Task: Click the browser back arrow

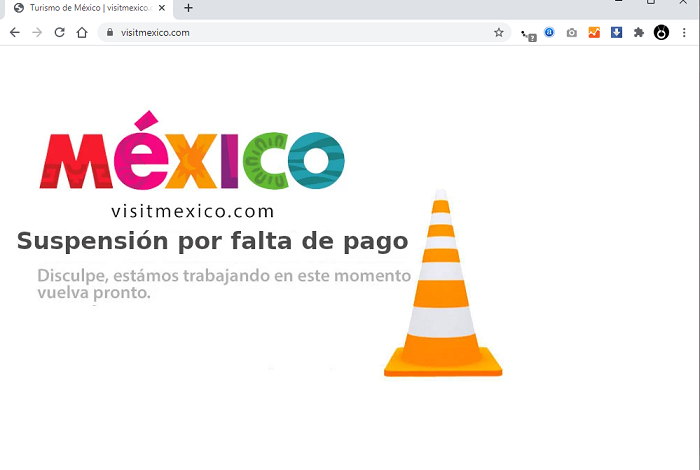Action: (14, 32)
